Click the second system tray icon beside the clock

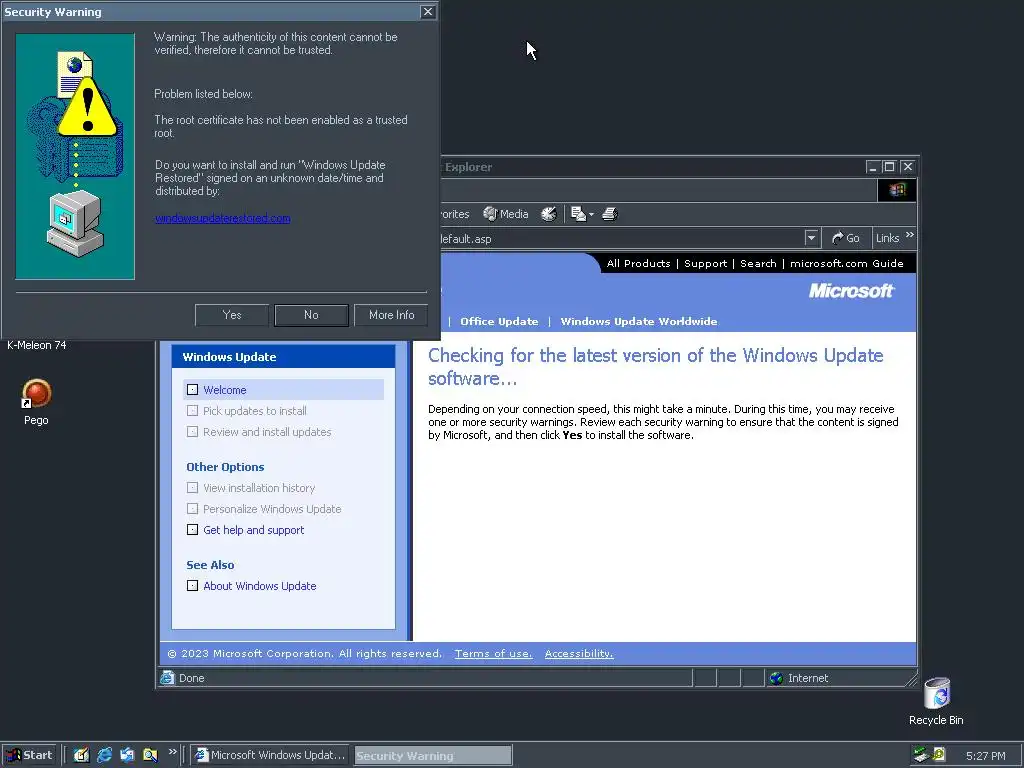tap(938, 754)
